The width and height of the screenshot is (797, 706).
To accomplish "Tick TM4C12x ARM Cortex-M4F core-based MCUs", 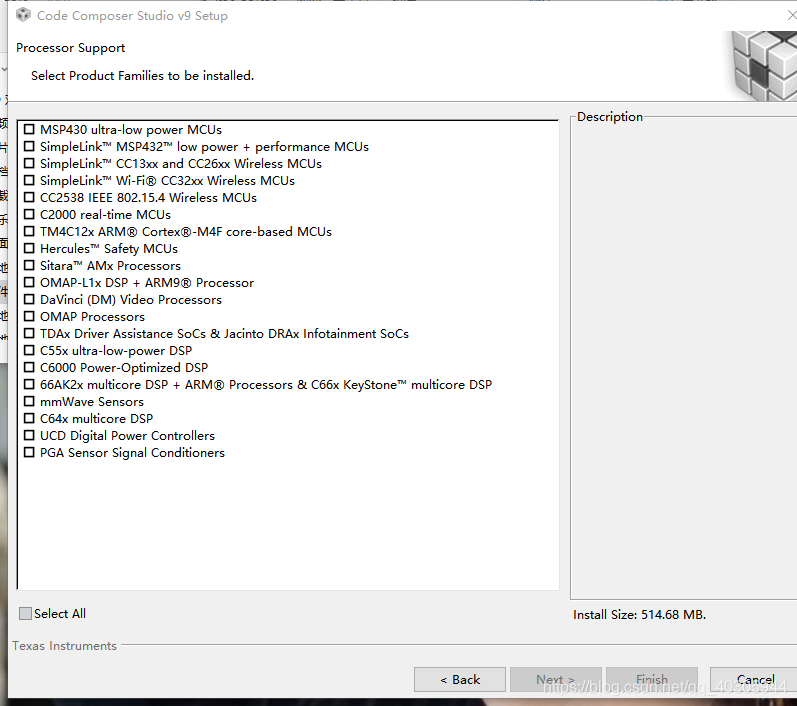I will click(x=29, y=231).
